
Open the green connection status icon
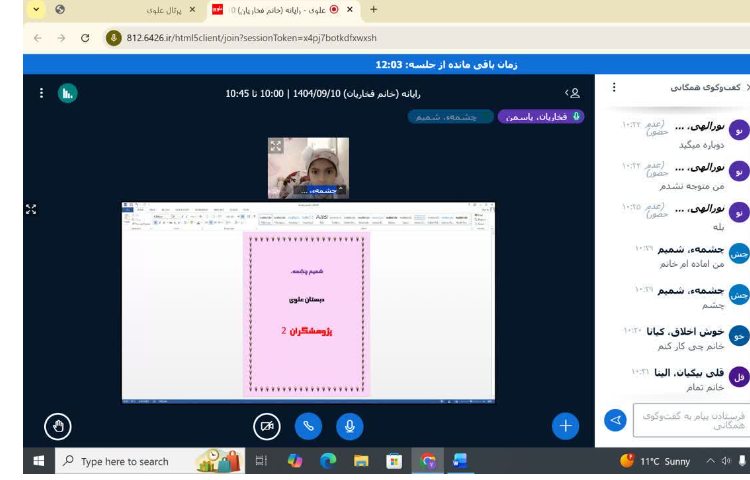pyautogui.click(x=67, y=93)
